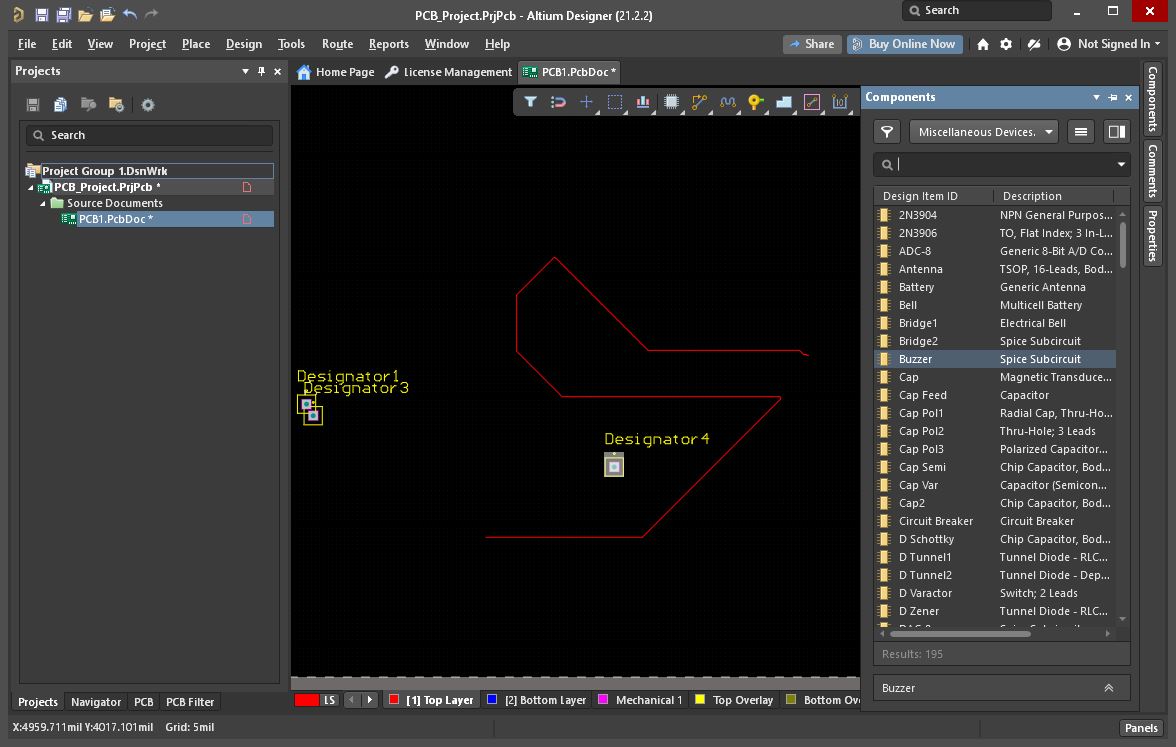The height and width of the screenshot is (747, 1176).
Task: Expand the Buzzer details section
Action: (1108, 688)
